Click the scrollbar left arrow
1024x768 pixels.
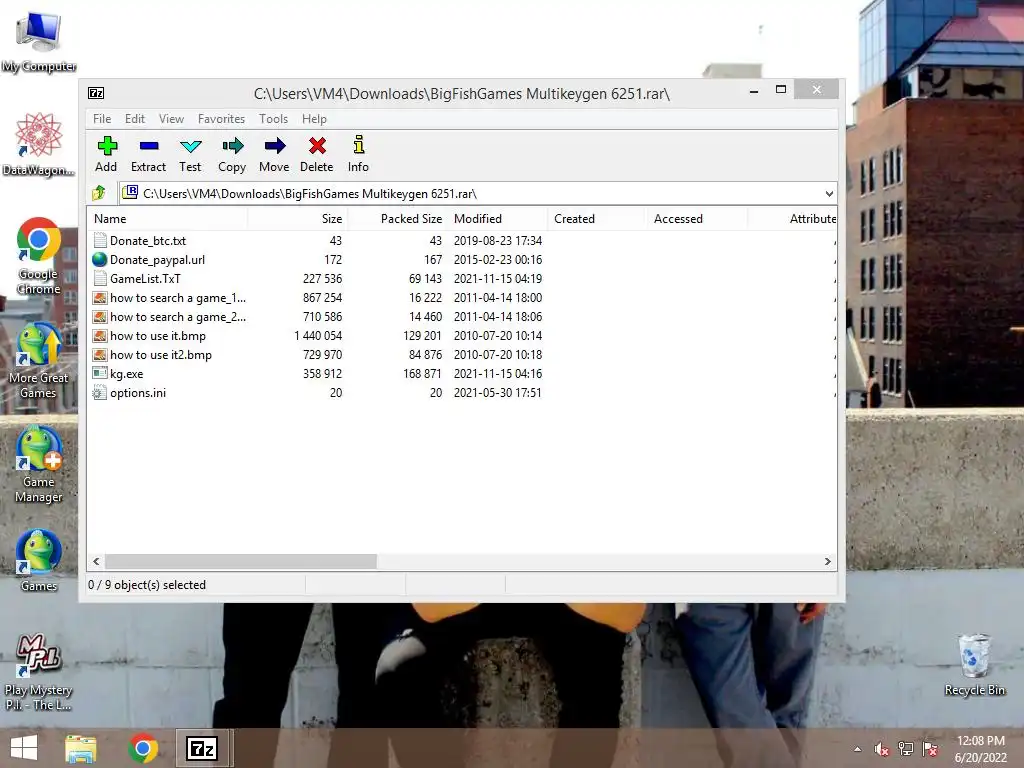point(97,561)
